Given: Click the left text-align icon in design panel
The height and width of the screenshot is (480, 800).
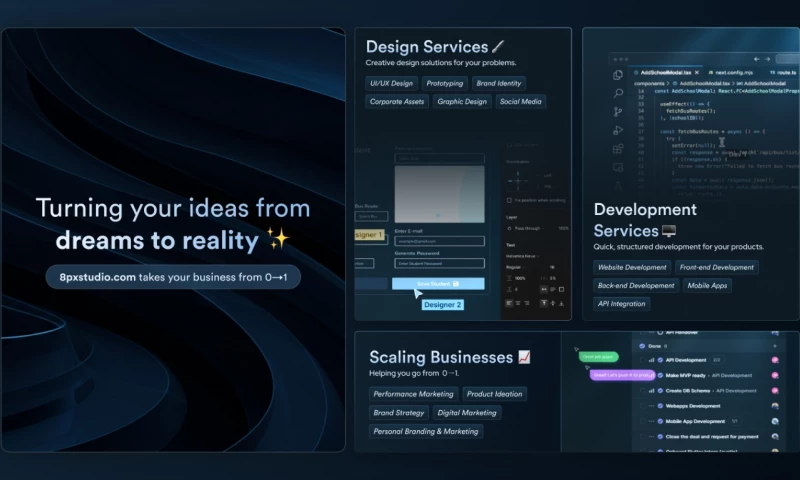Looking at the screenshot, I should pos(509,302).
